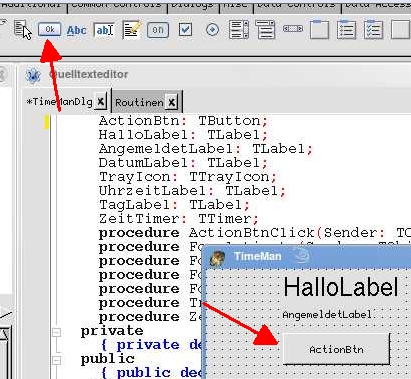Close the Routinen tab with its X

(x=172, y=102)
